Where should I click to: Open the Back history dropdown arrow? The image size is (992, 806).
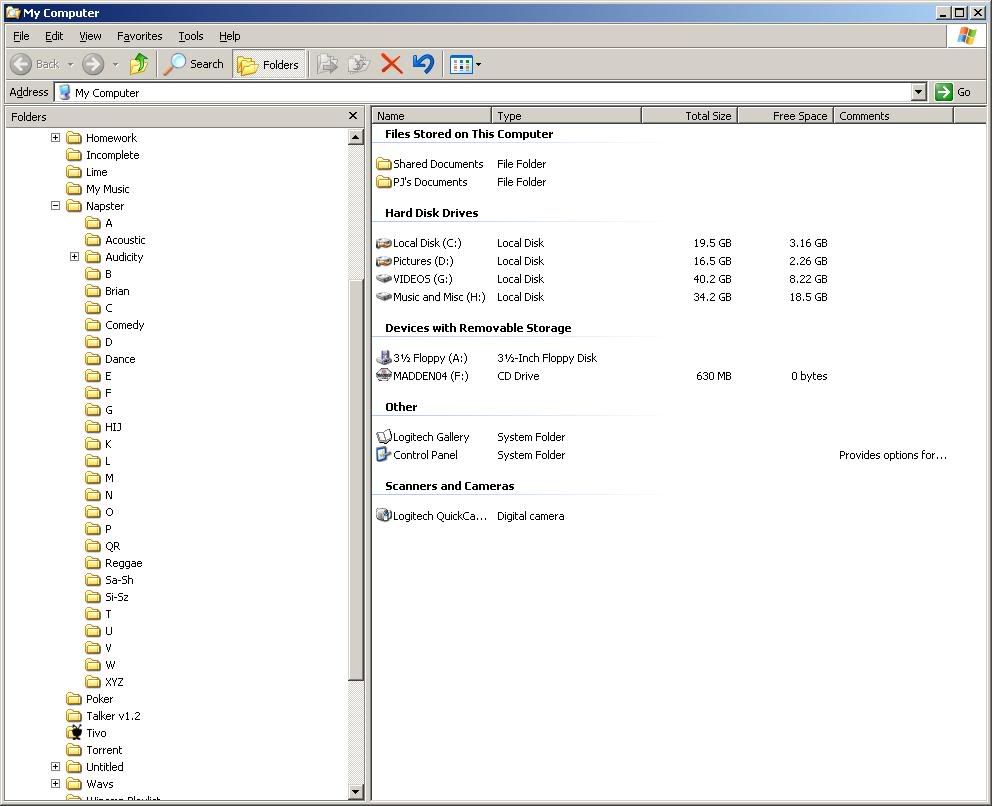point(70,65)
